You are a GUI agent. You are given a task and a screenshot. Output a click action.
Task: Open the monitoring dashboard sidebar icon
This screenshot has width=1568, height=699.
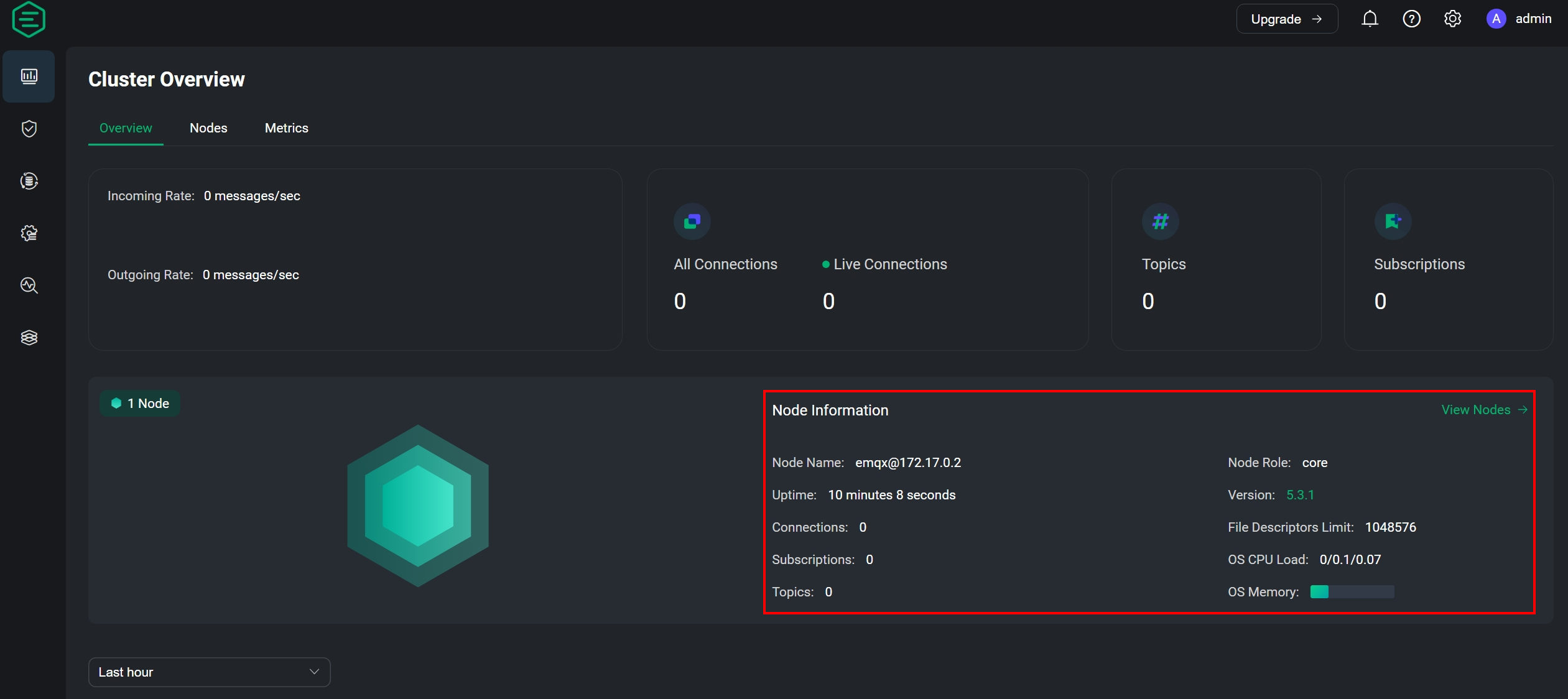tap(29, 76)
